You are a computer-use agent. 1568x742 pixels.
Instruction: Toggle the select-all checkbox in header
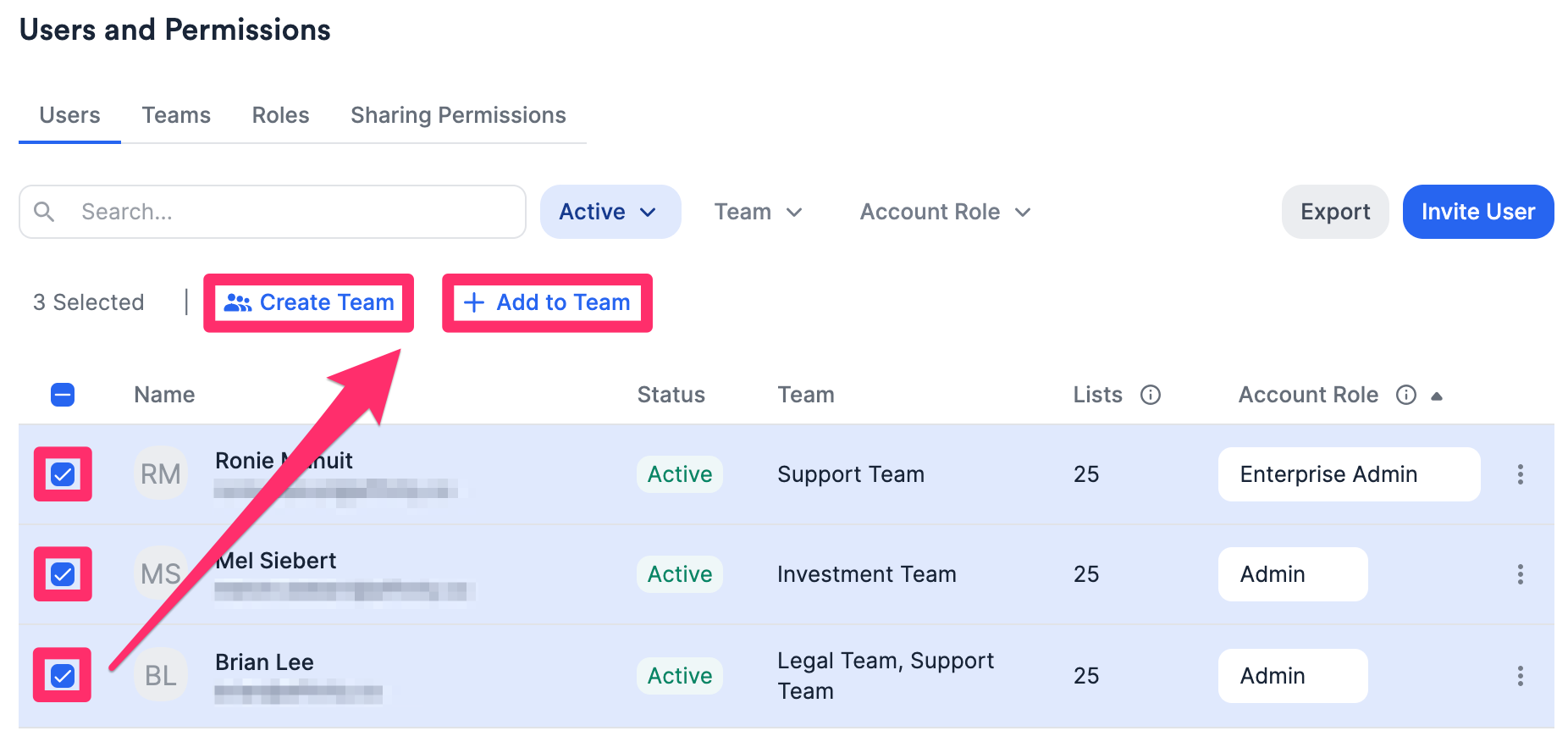[63, 395]
